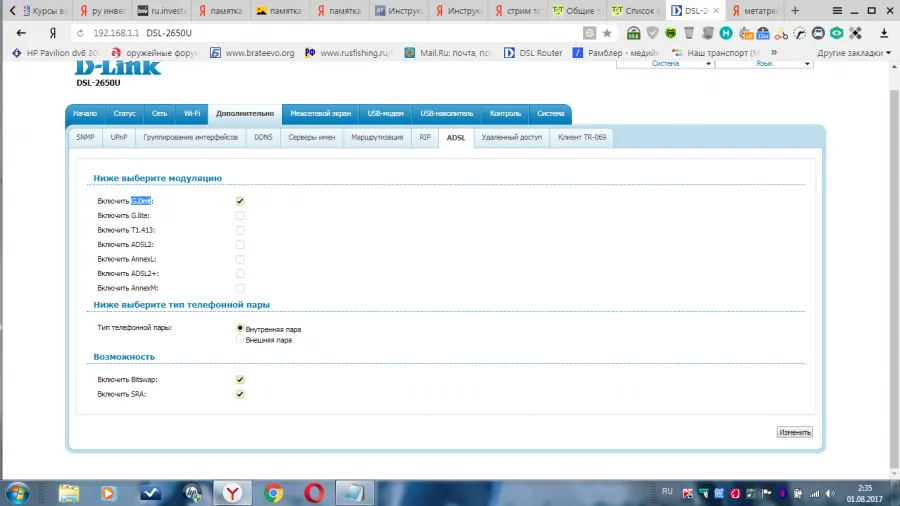This screenshot has height=506, width=900.
Task: Reload the router page
Action: point(80,33)
